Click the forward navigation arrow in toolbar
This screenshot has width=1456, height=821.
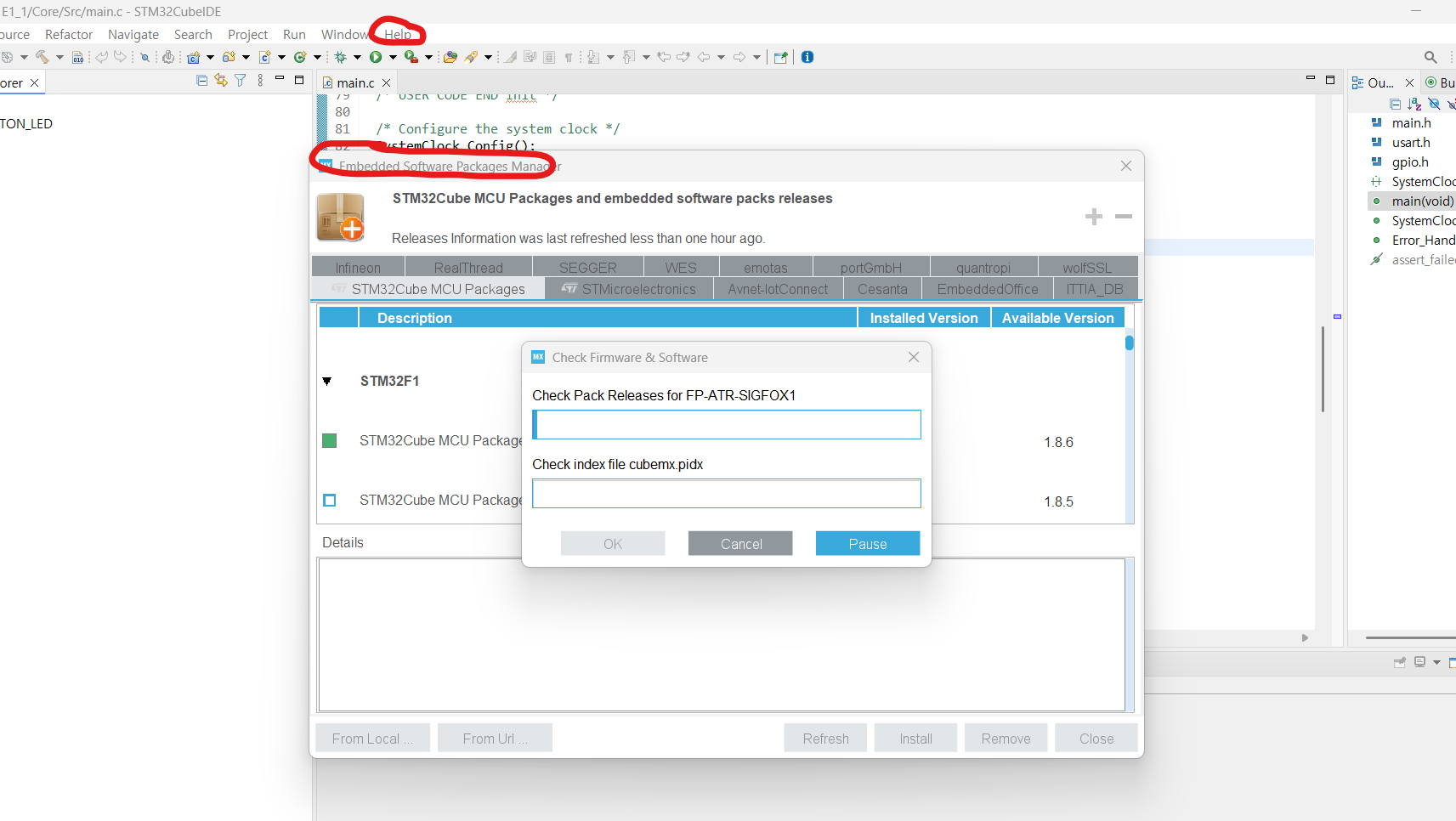click(x=739, y=57)
